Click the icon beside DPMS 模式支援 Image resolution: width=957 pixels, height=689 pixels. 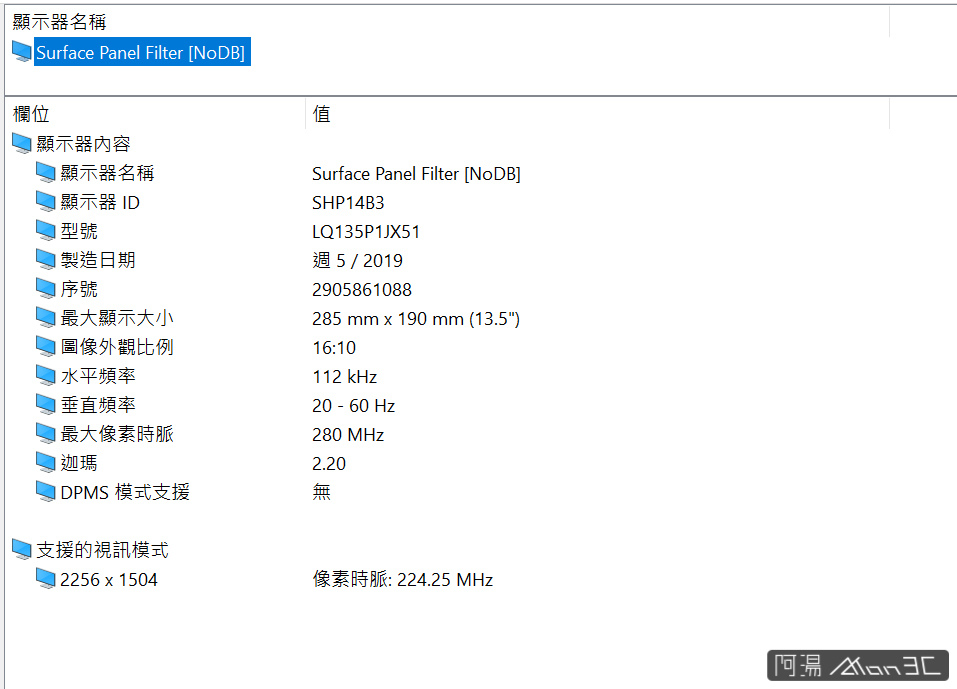pos(46,491)
